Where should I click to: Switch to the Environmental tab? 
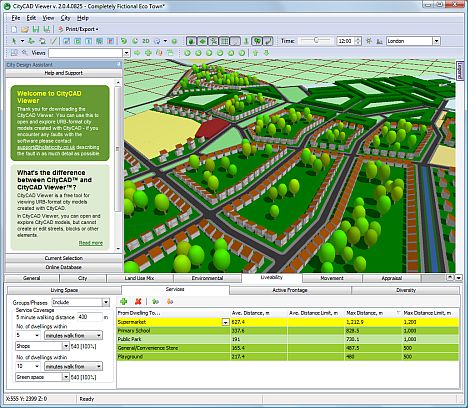[x=207, y=278]
